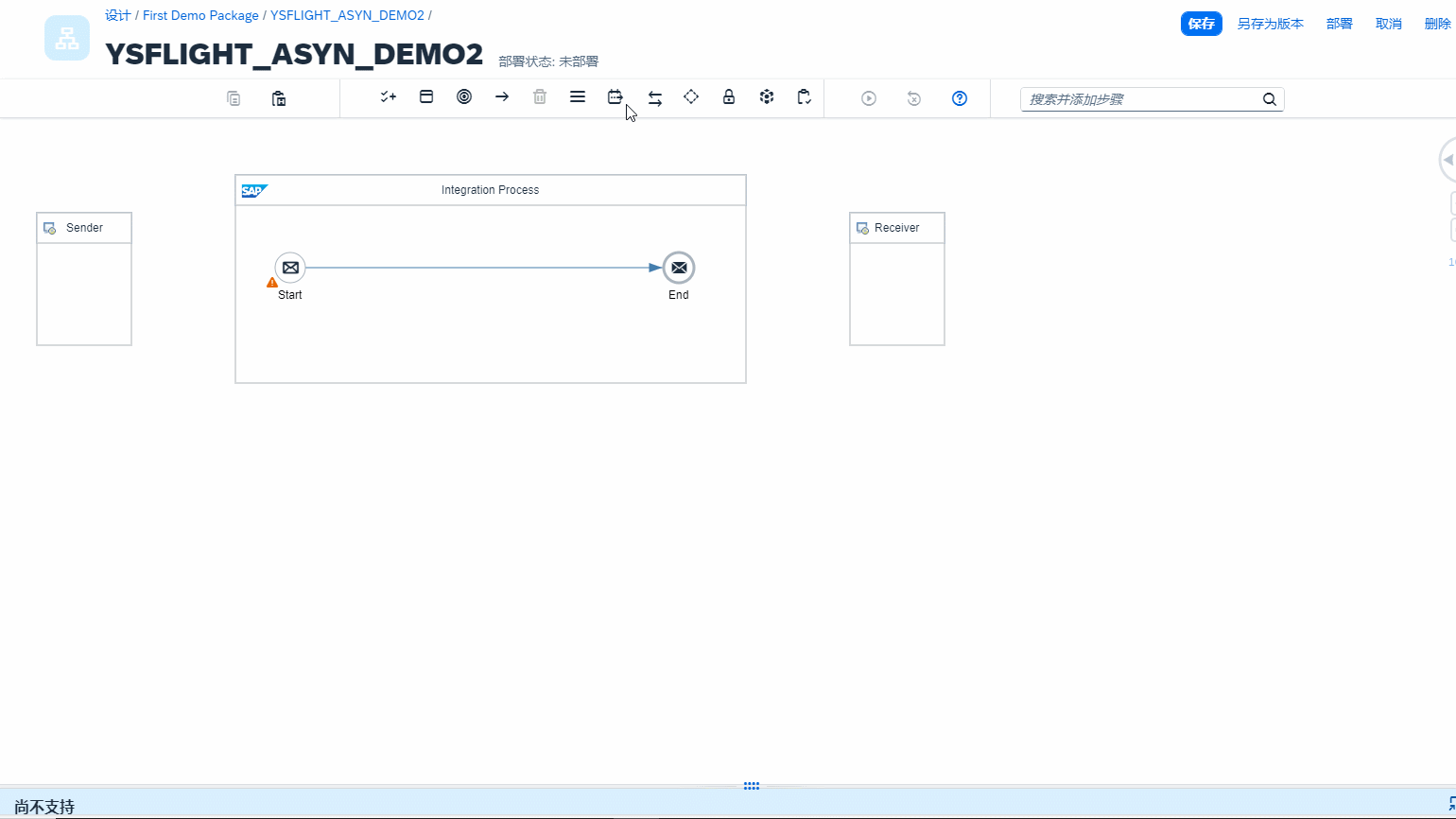Select the Process palette icon

[x=426, y=97]
